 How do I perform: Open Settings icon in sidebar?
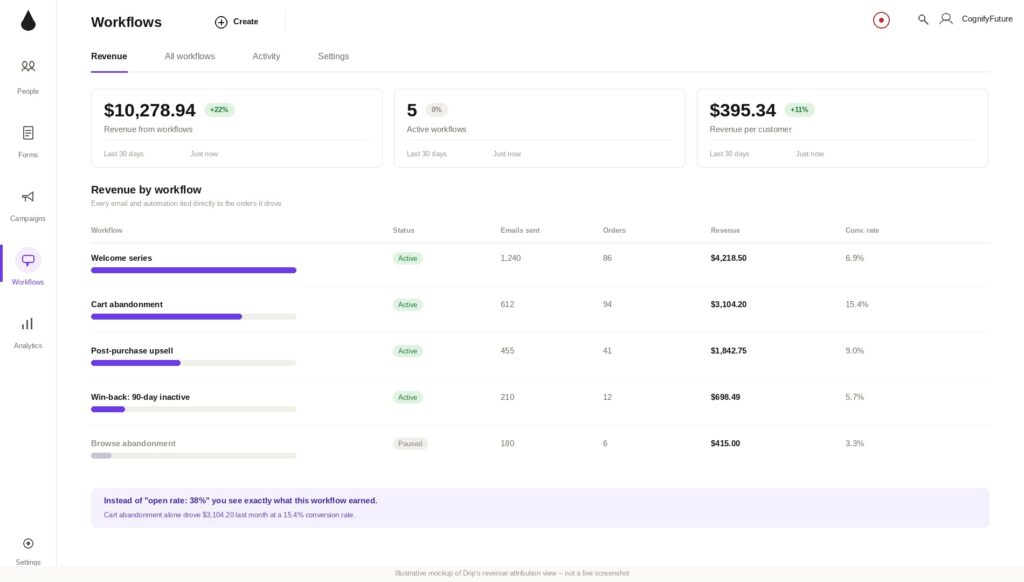click(x=28, y=543)
